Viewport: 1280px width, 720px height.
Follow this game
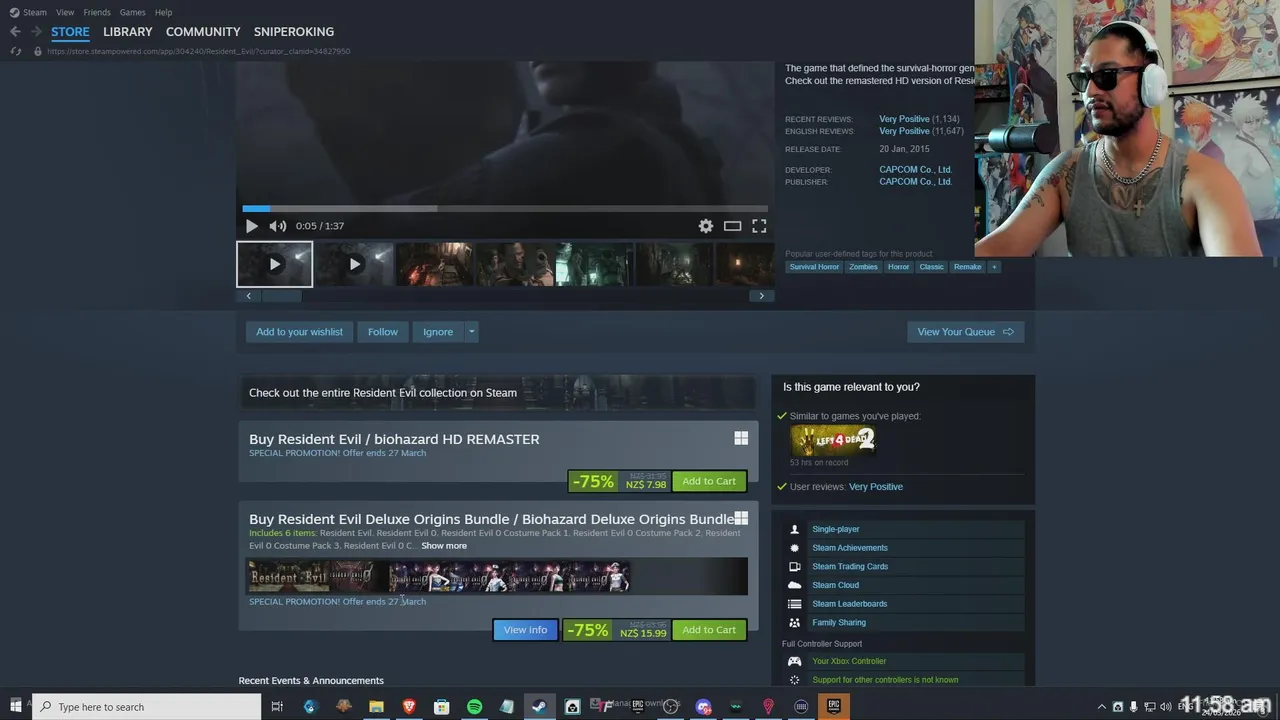click(x=383, y=332)
